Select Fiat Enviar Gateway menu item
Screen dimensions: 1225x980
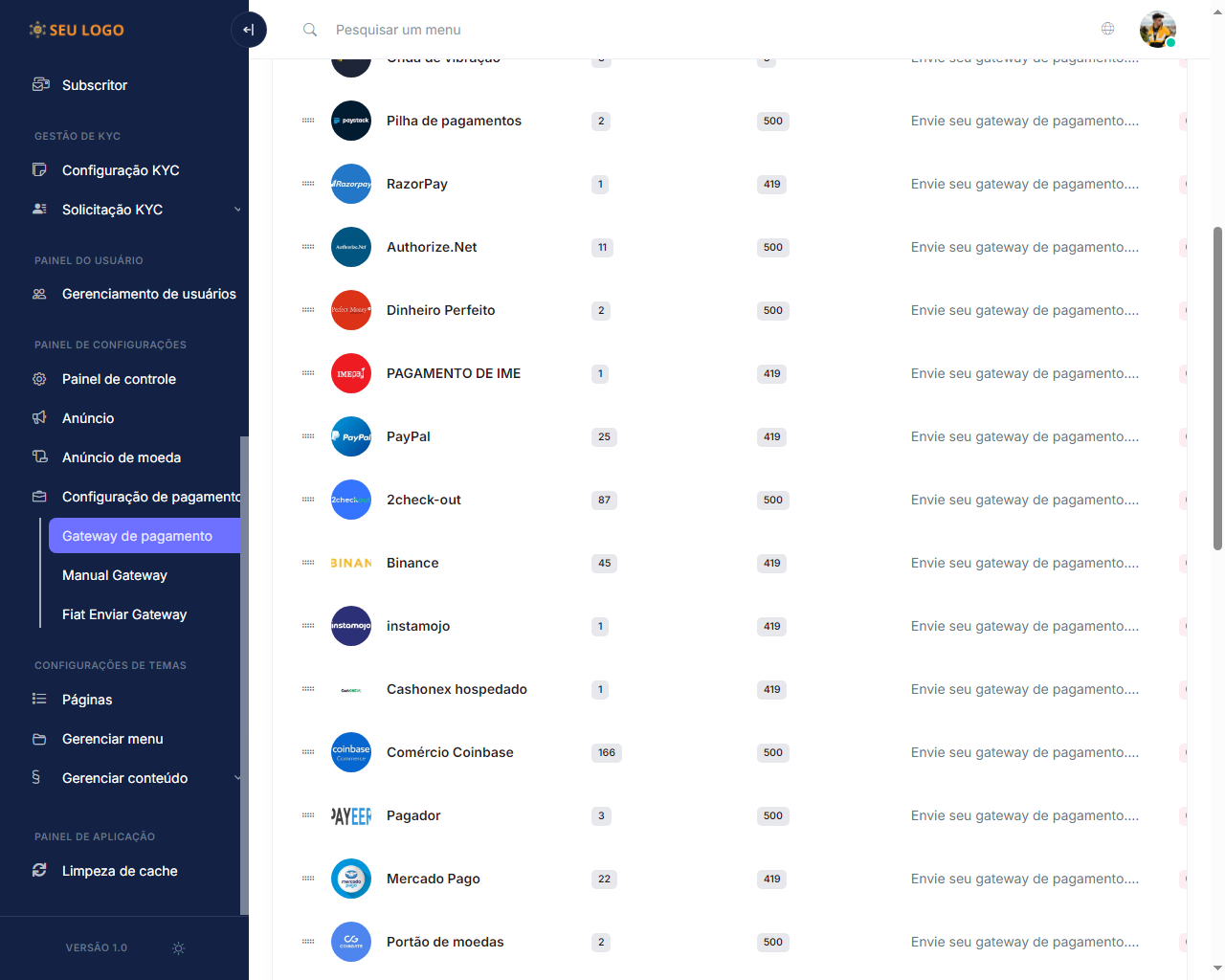pos(124,614)
